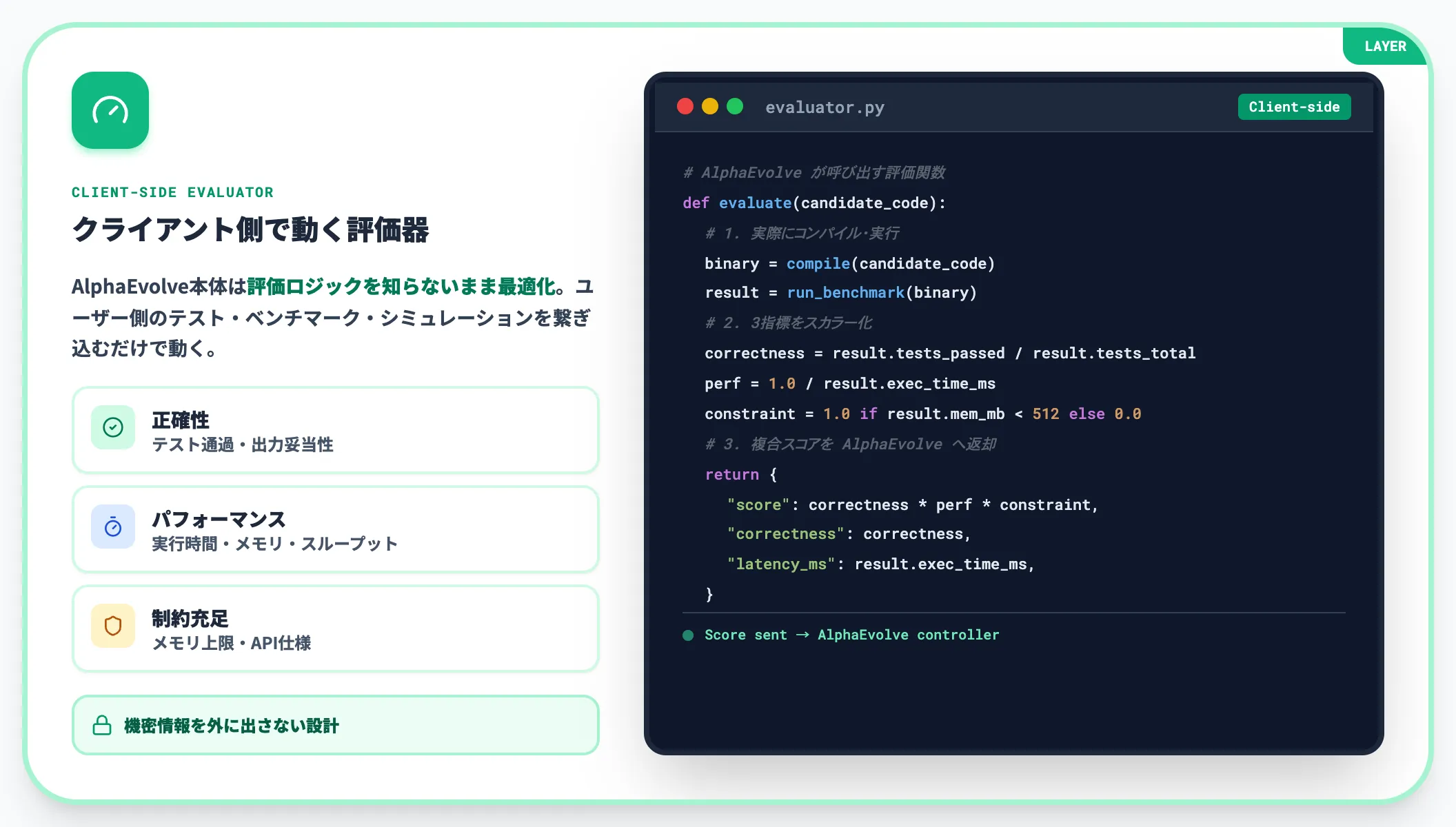The width and height of the screenshot is (1456, 827).
Task: Click the constraint = 1.0 if line
Action: point(923,413)
